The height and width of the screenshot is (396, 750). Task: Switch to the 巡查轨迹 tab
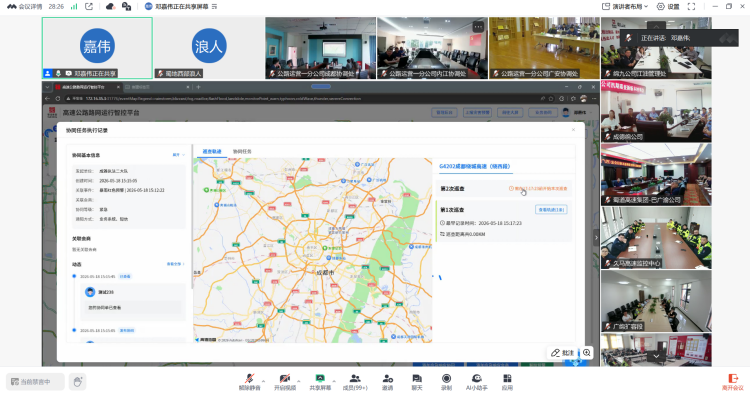212,151
